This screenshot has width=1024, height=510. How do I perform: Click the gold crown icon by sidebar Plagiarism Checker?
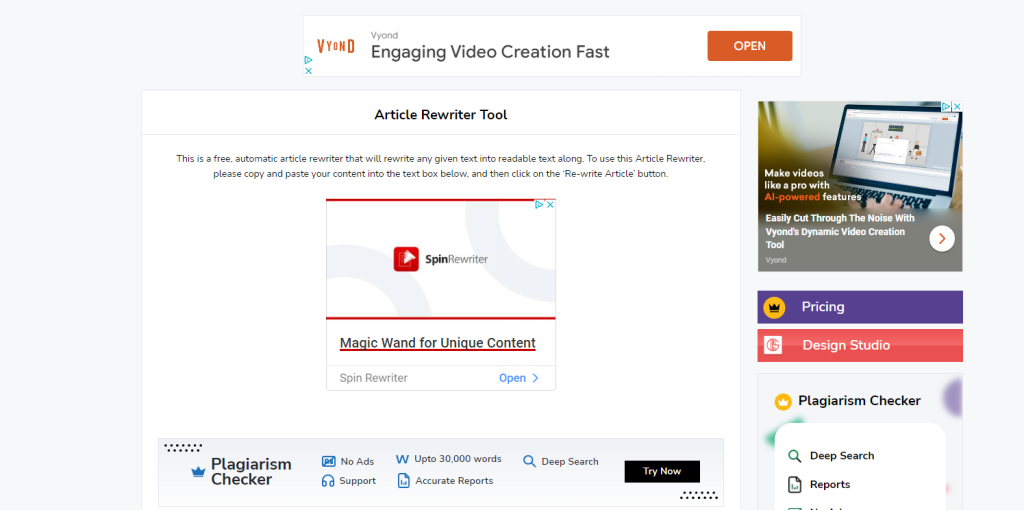783,402
